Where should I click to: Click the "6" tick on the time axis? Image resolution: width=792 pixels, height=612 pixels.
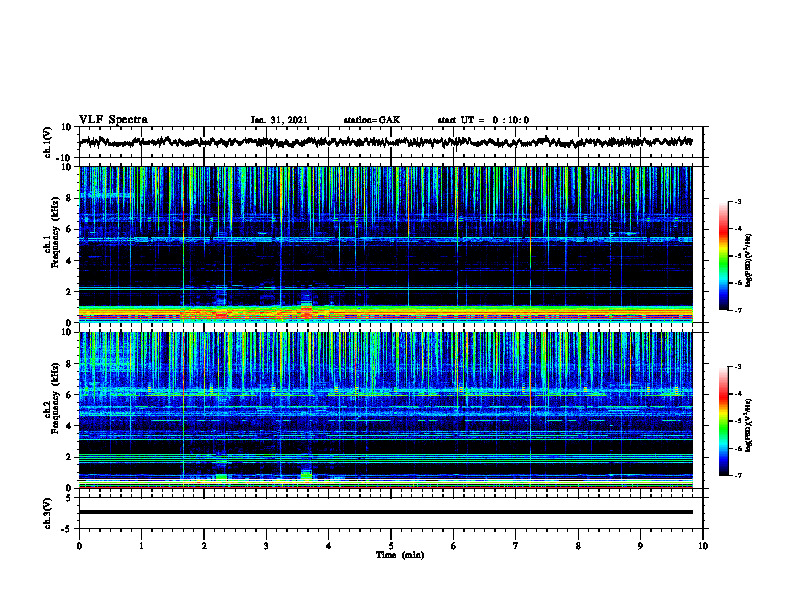tap(453, 546)
